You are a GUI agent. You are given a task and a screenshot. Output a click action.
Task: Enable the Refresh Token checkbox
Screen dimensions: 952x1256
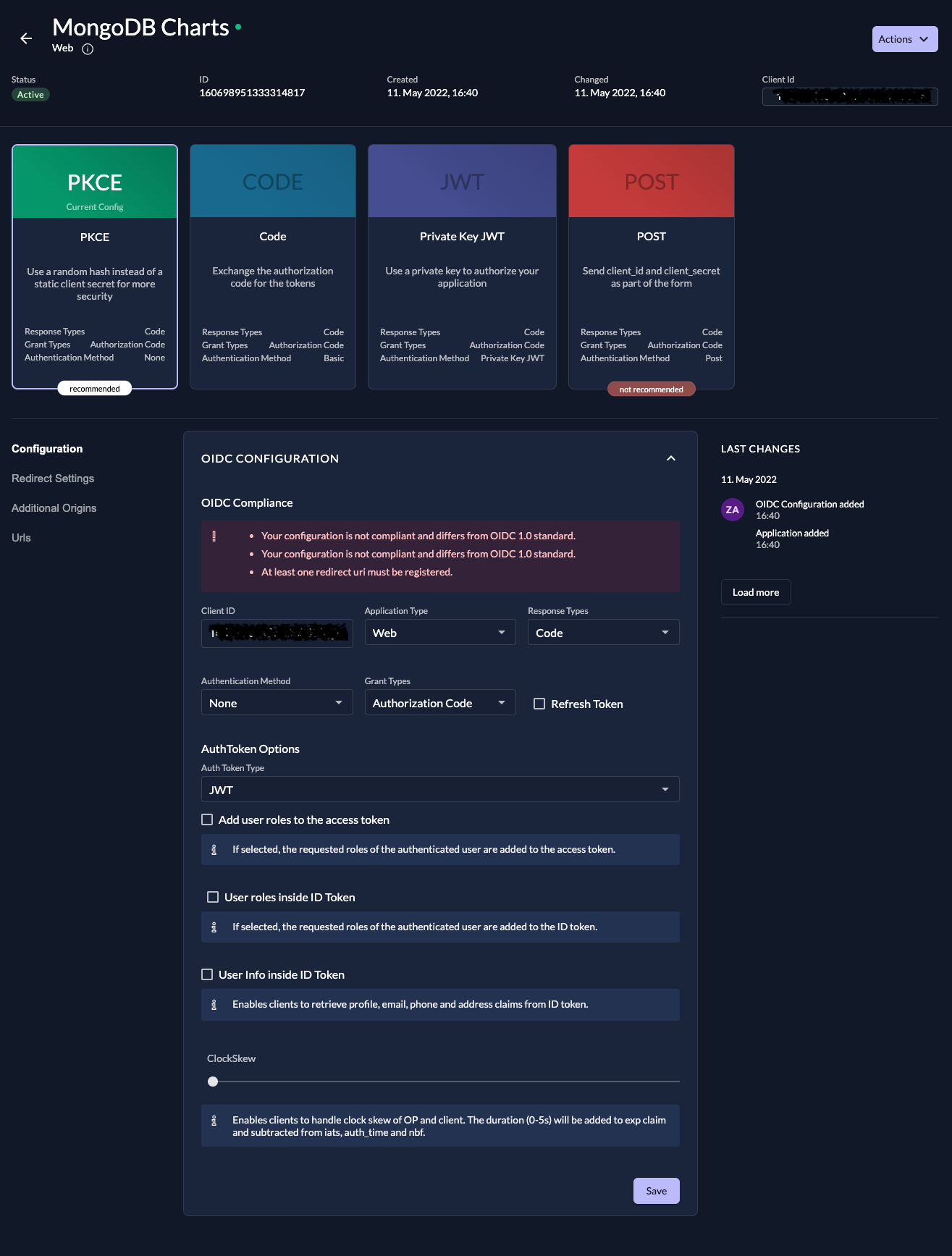pos(539,704)
